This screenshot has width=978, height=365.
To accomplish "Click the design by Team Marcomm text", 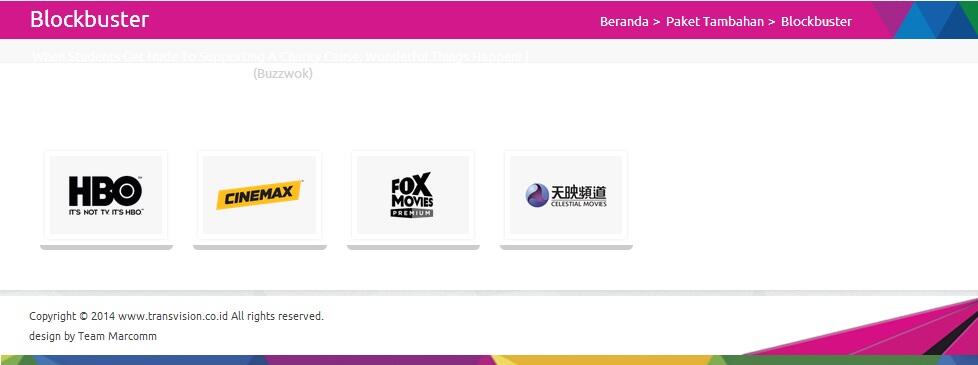I will click(x=93, y=336).
